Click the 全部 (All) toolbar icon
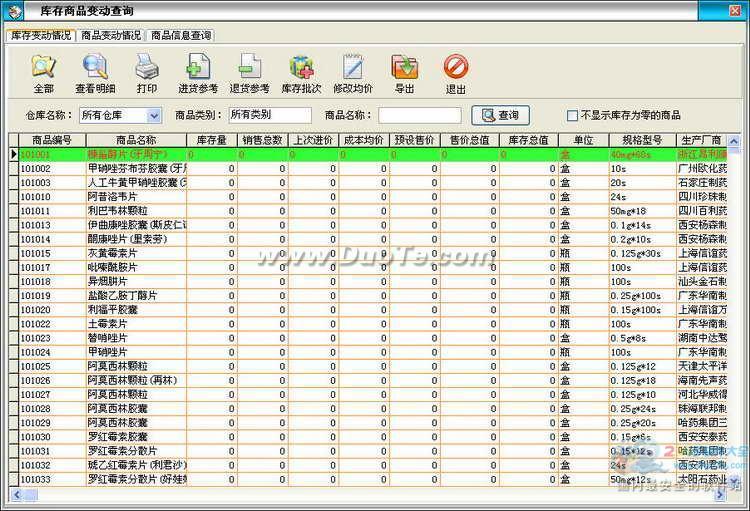Viewport: 750px width, 511px height. click(x=43, y=68)
